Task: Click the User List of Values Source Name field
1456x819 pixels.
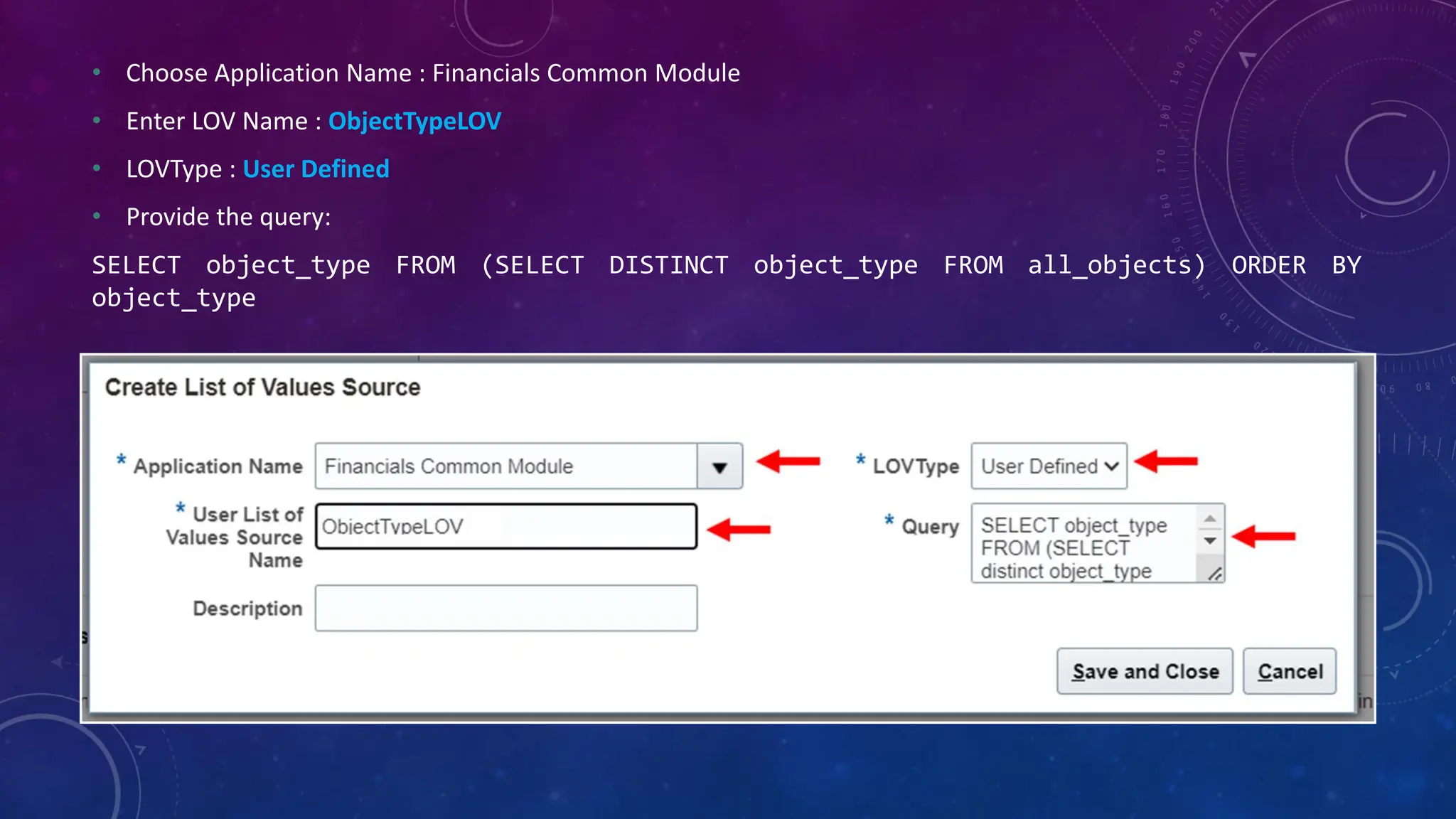Action: click(x=506, y=526)
